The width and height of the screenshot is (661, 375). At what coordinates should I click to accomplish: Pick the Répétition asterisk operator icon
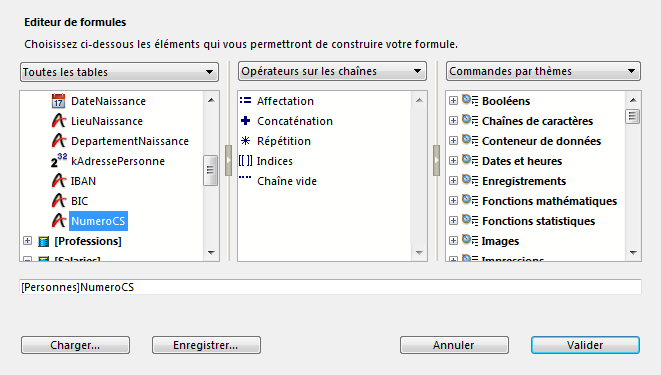(245, 141)
